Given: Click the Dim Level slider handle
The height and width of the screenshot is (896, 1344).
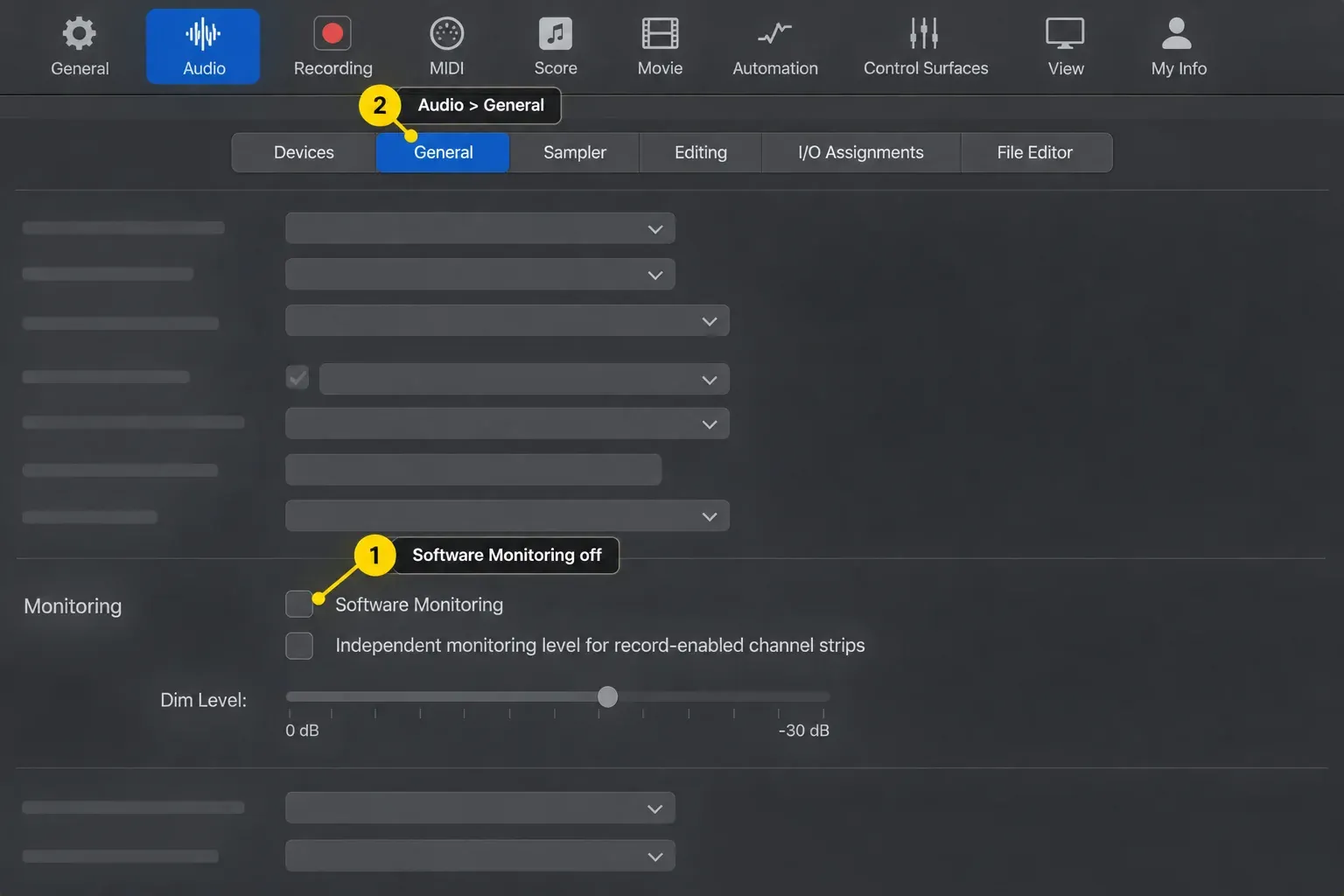Looking at the screenshot, I should point(607,696).
